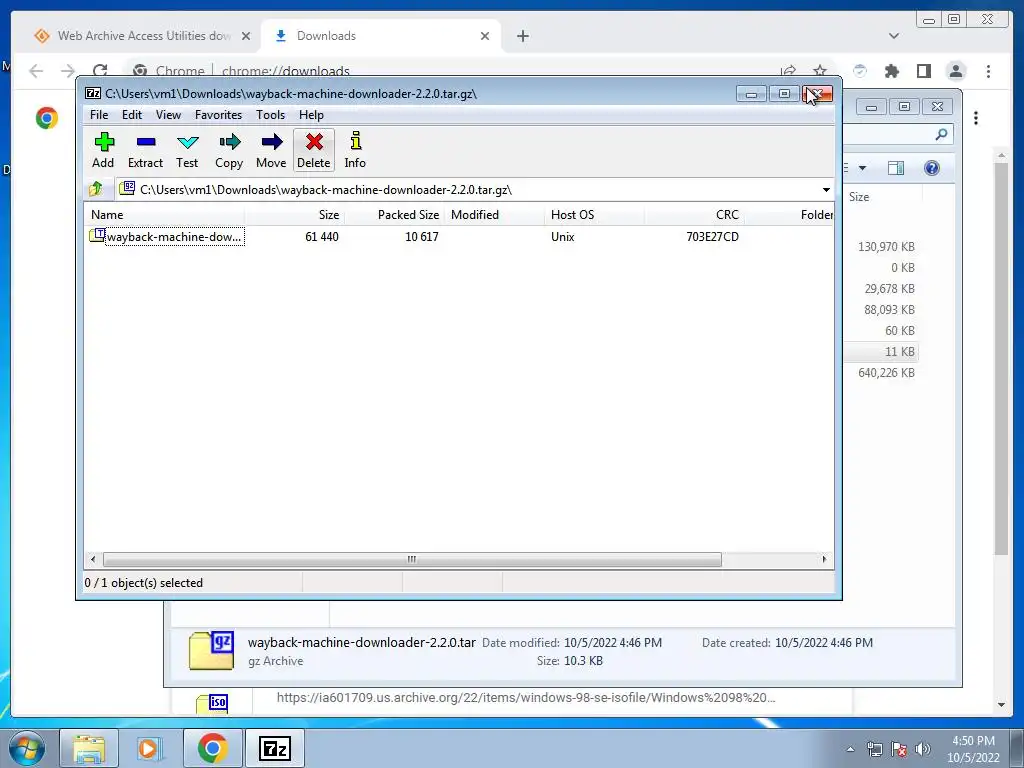Open Chrome's three-dot menu
This screenshot has width=1024, height=768.
[x=988, y=71]
